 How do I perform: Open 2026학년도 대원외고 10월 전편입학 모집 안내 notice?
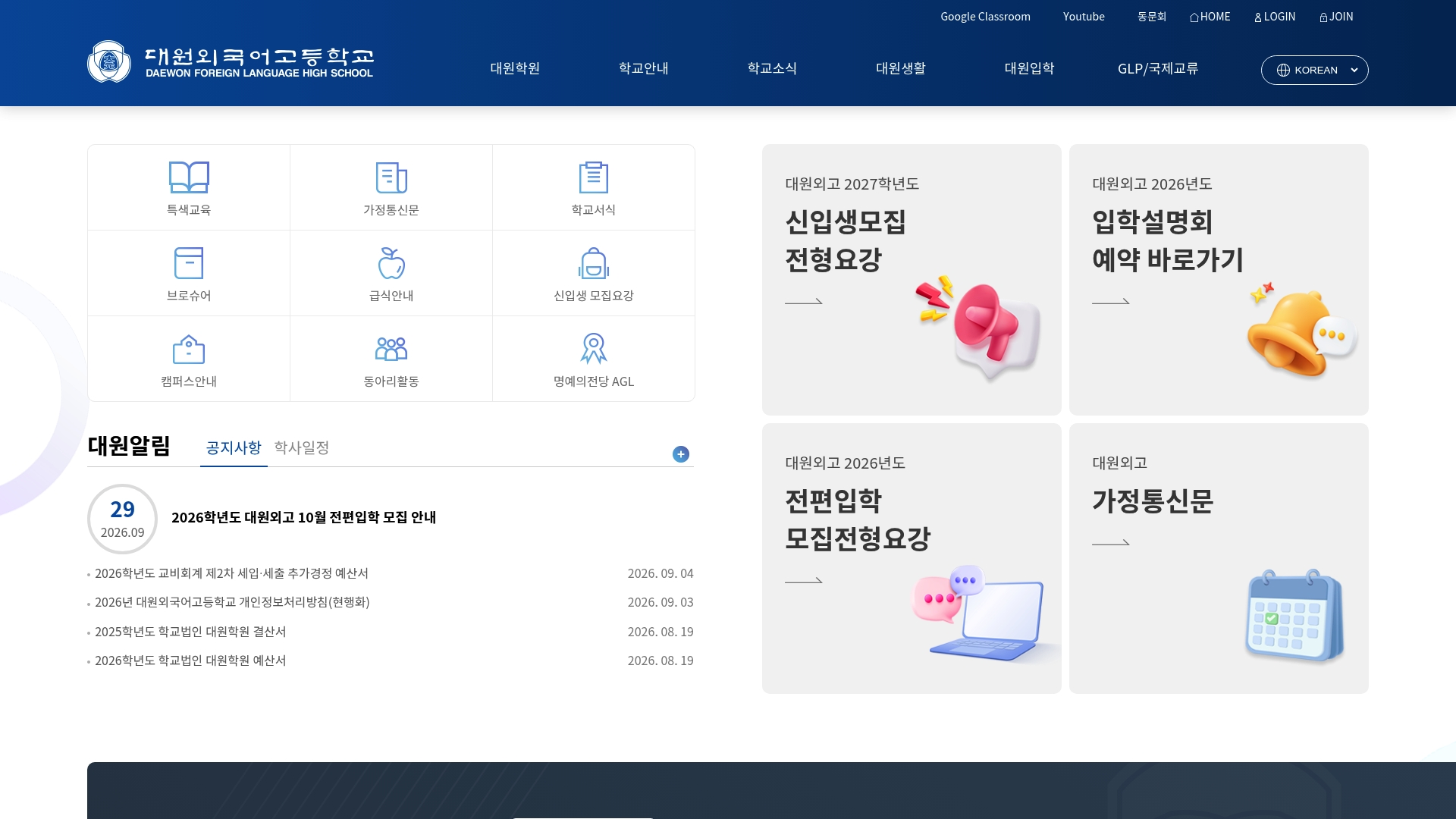(303, 517)
